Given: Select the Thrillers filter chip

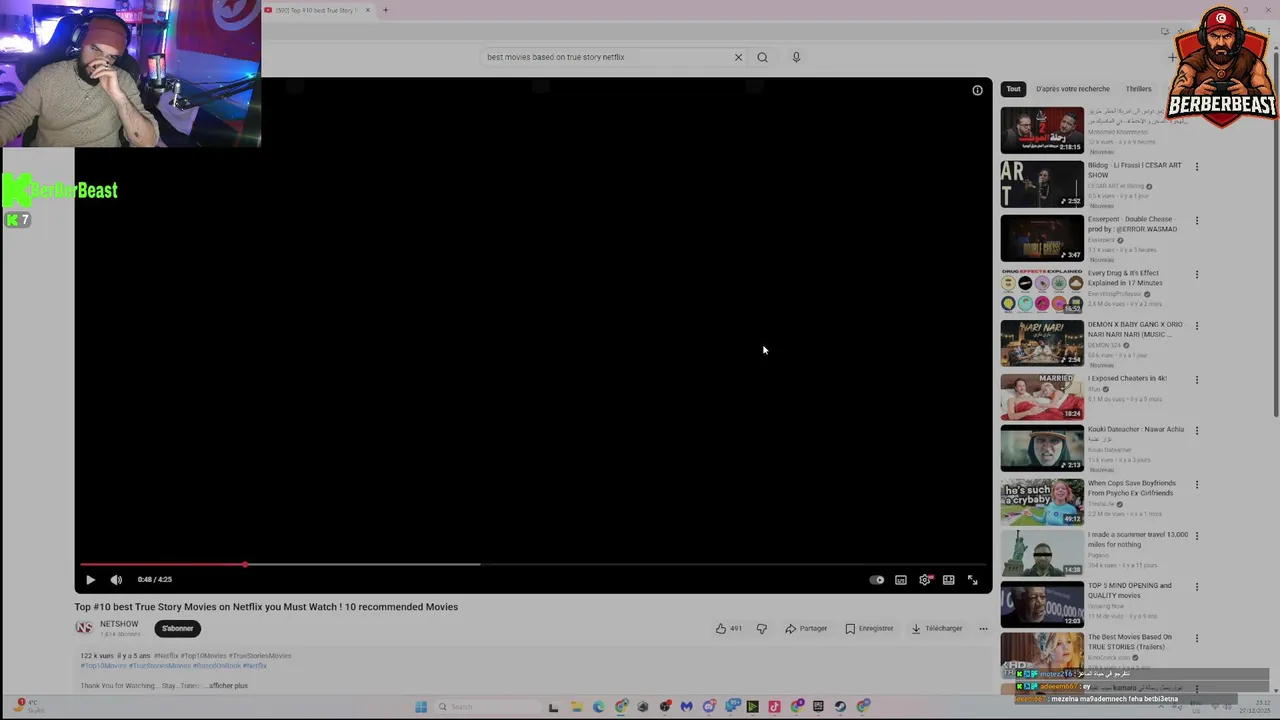Looking at the screenshot, I should coord(1138,89).
